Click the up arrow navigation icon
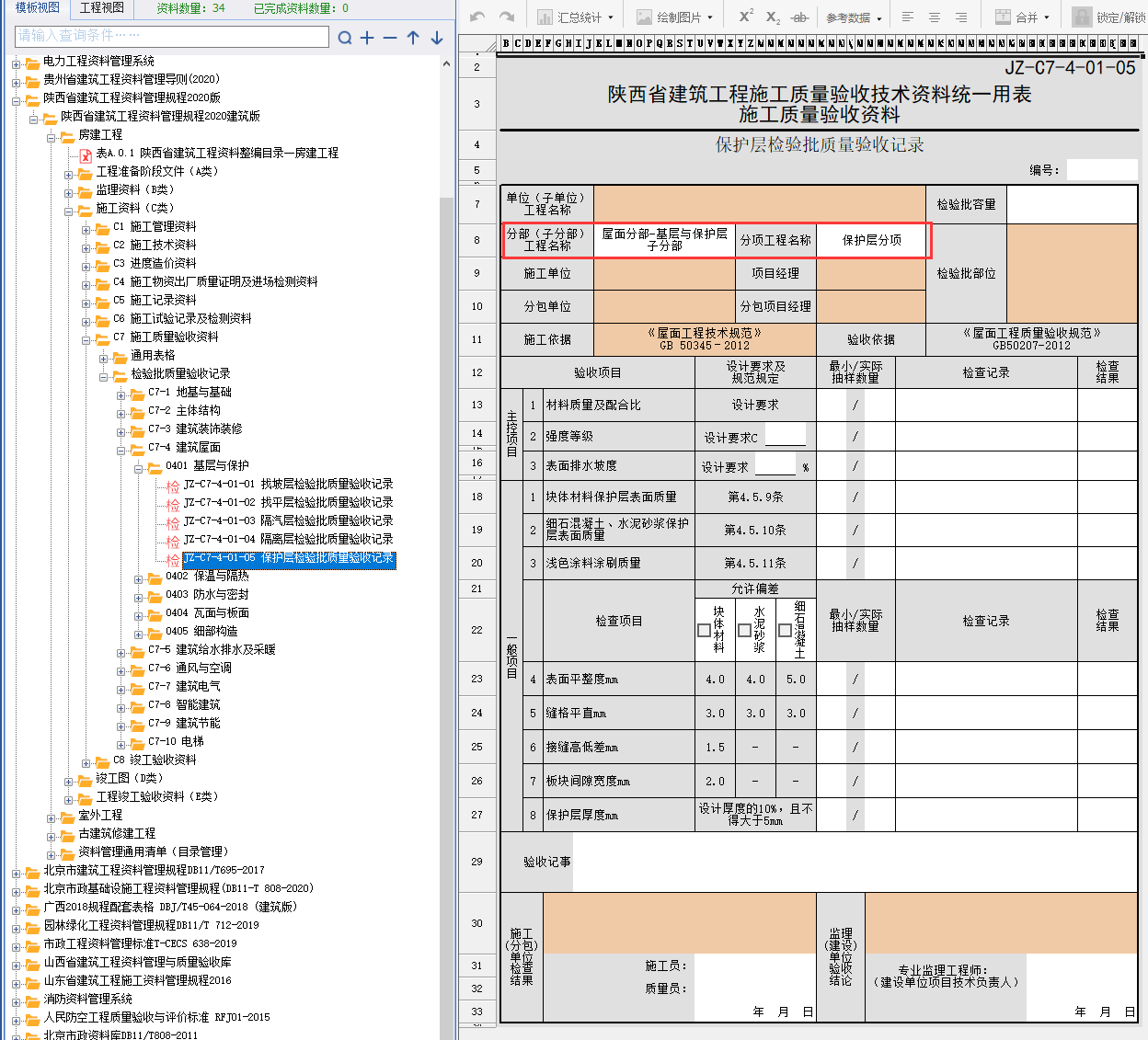 pyautogui.click(x=413, y=38)
